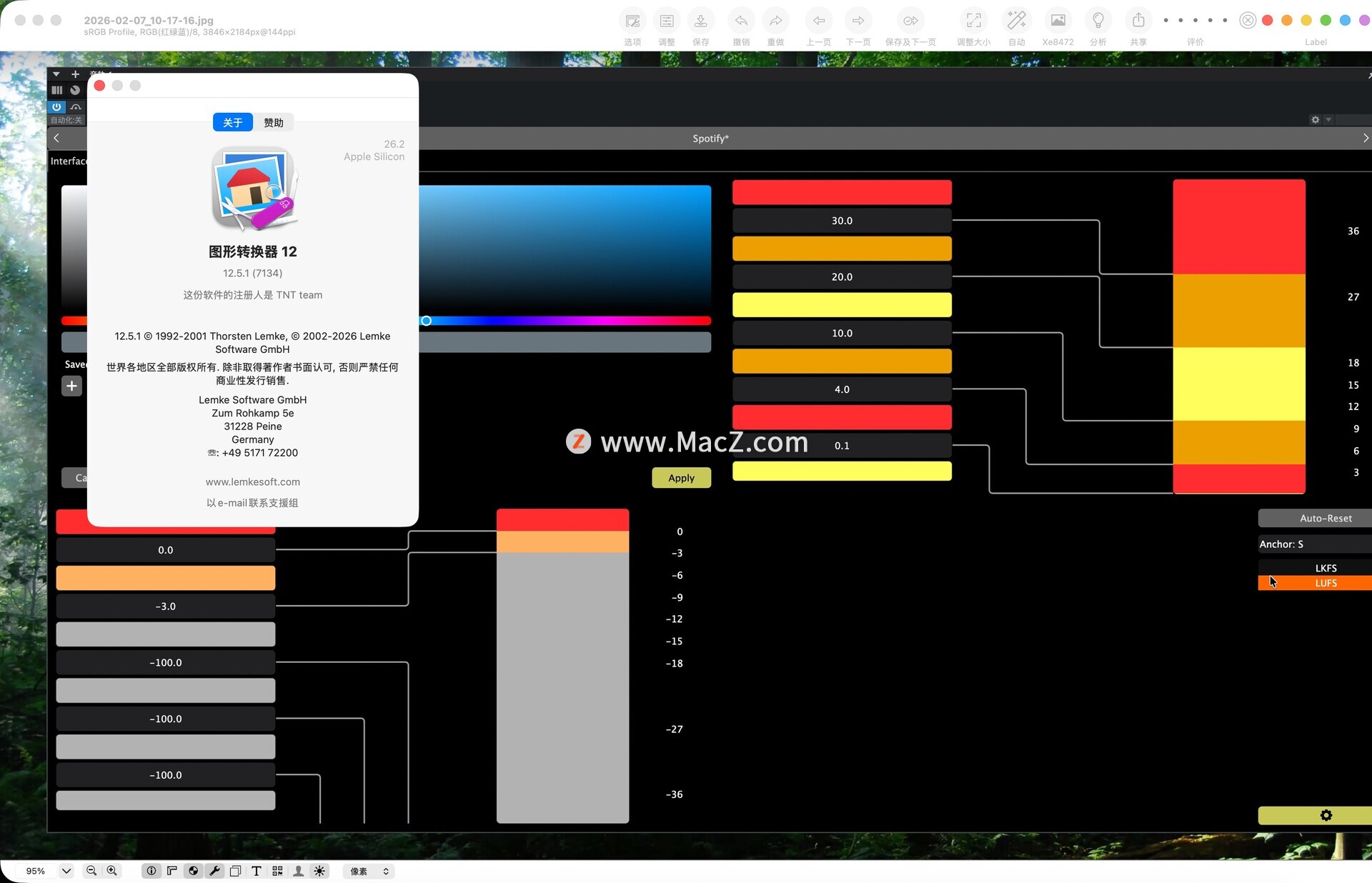Open the 选项 options toolbar dropdown

[632, 21]
